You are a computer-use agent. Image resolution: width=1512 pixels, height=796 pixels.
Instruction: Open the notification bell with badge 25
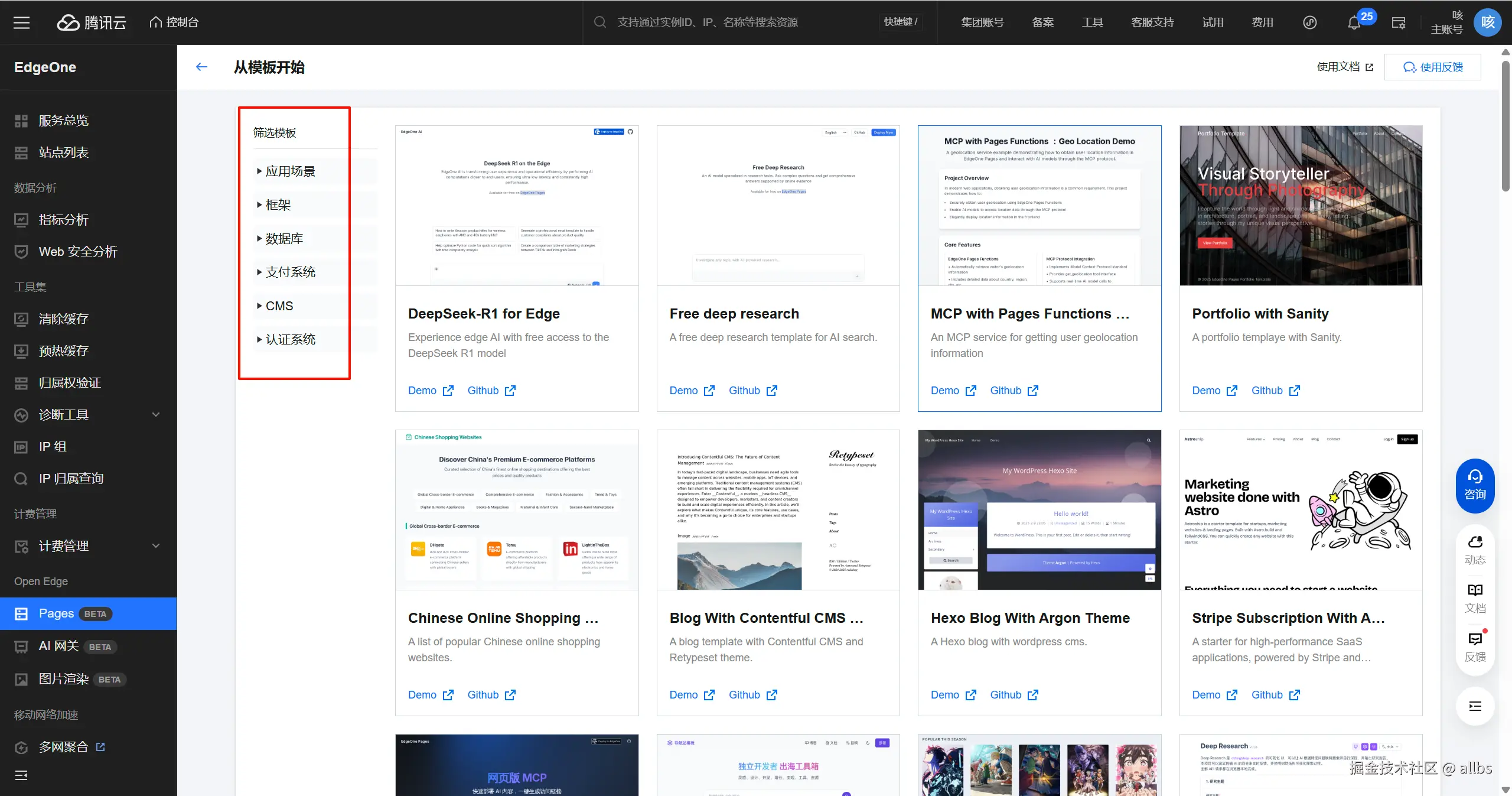pos(1354,22)
